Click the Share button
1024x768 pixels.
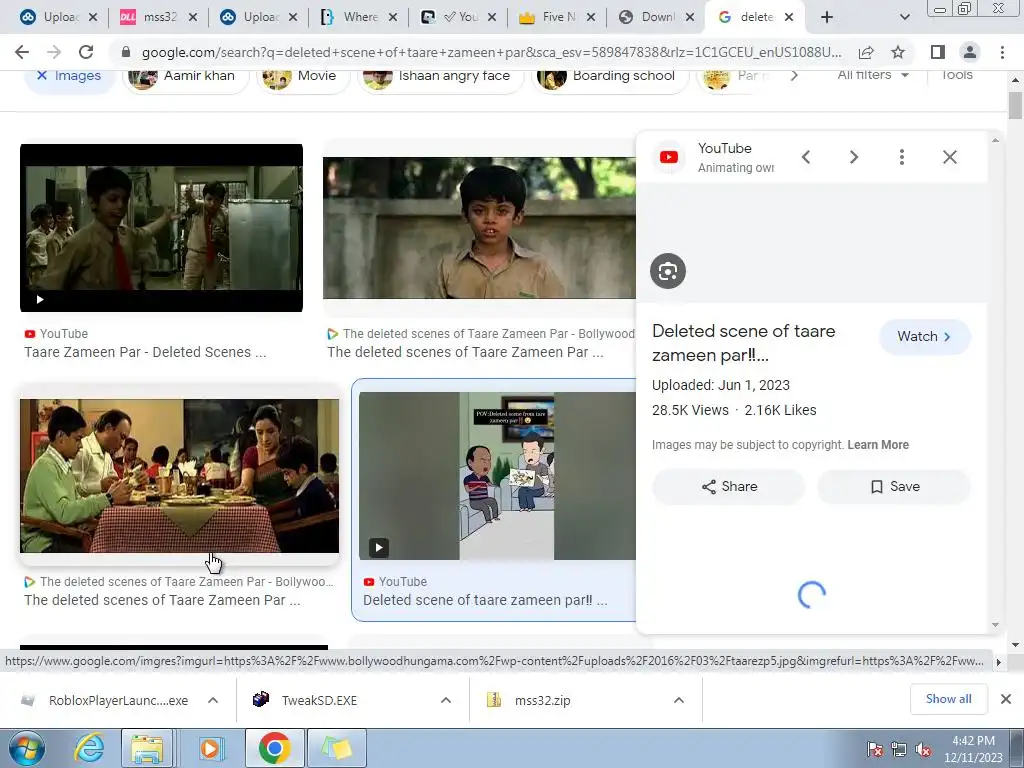pos(729,487)
